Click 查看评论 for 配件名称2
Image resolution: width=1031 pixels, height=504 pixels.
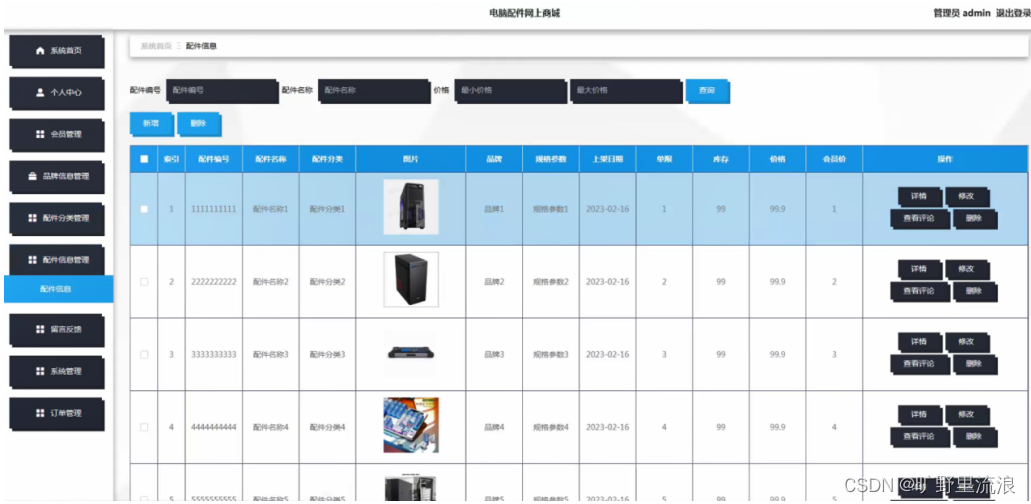click(x=919, y=292)
